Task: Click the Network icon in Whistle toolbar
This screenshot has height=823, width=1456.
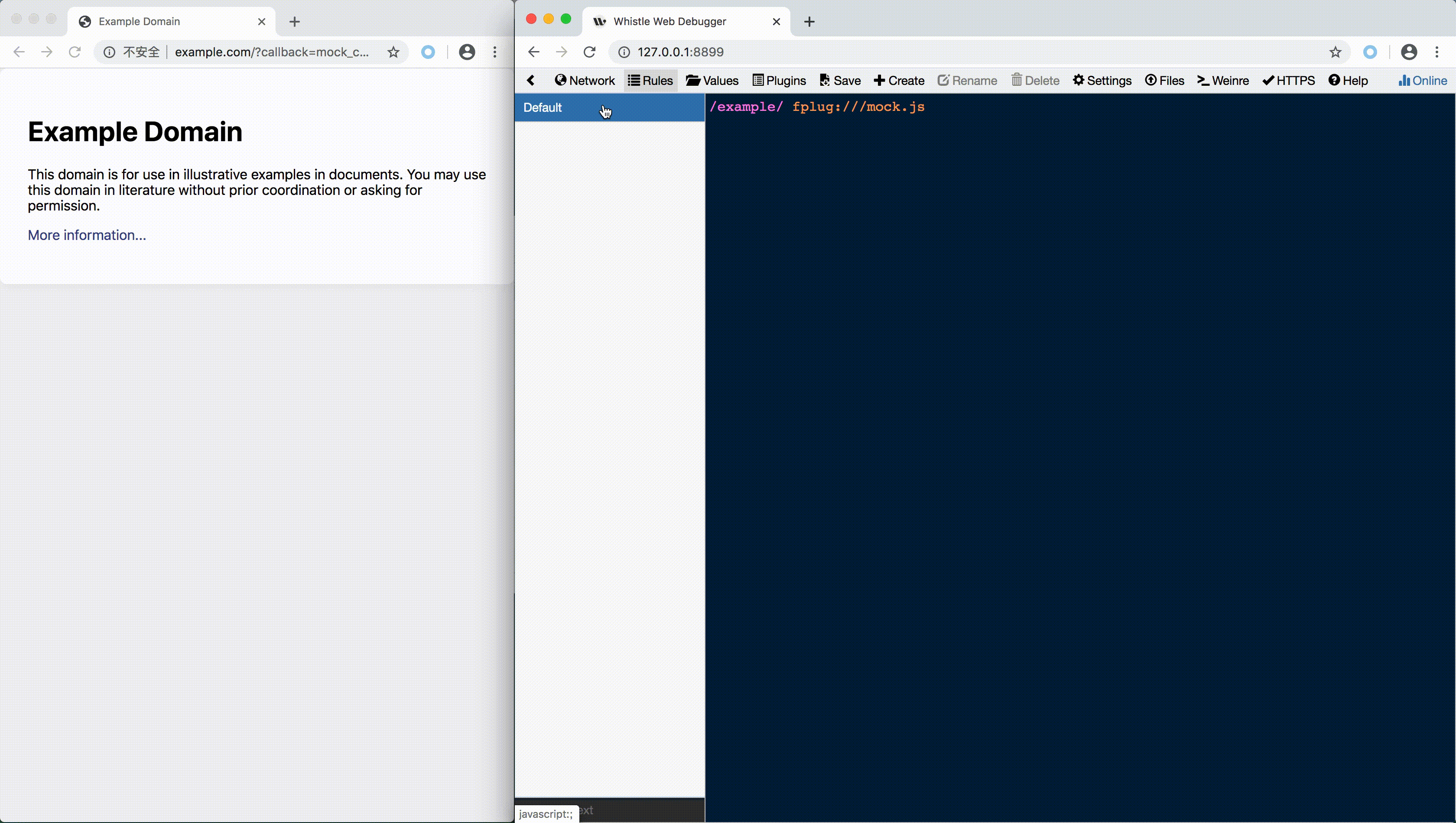Action: pyautogui.click(x=585, y=80)
